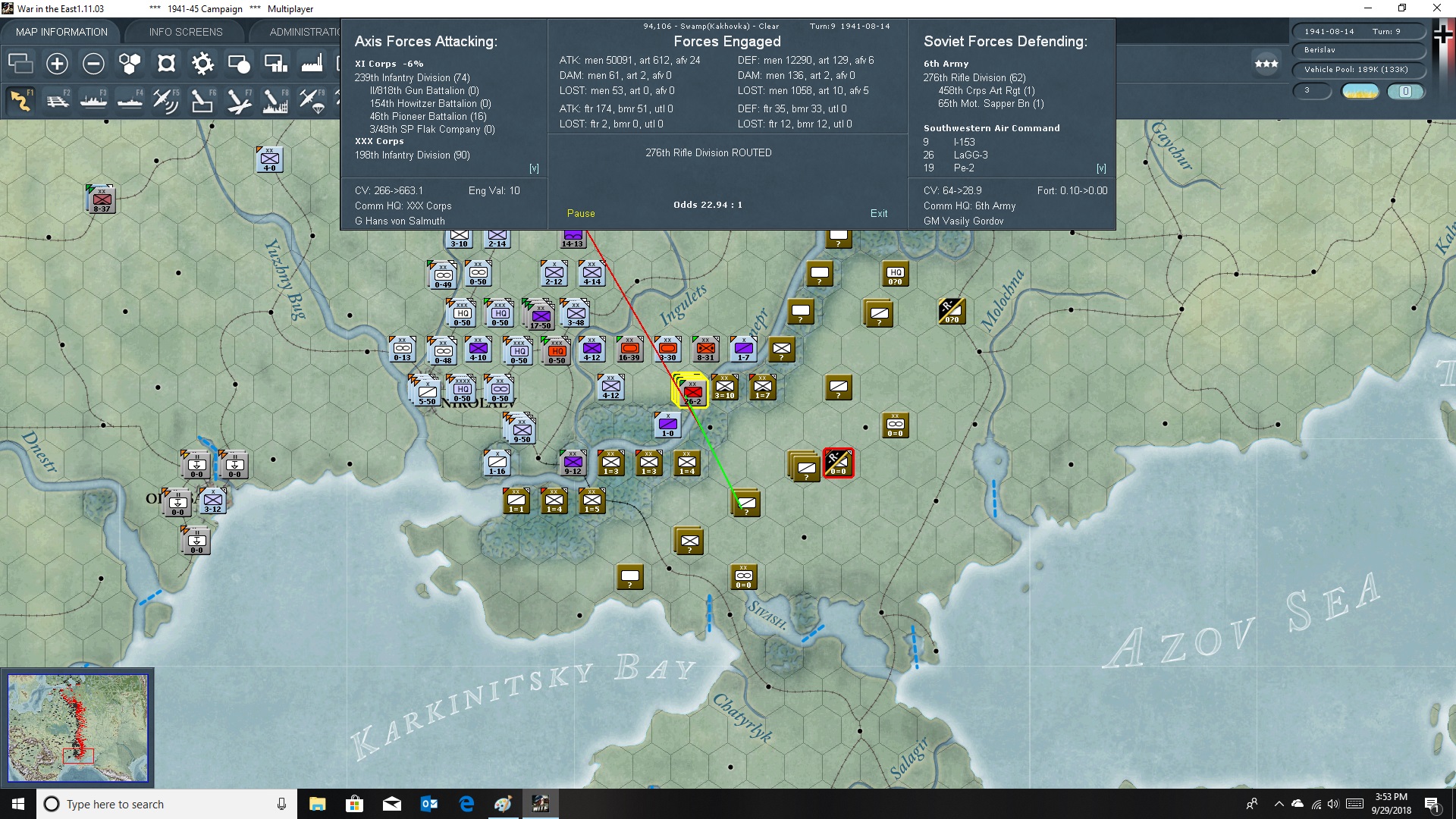Expand defending forces list with [v]
Viewport: 1456px width, 819px height.
[1101, 168]
